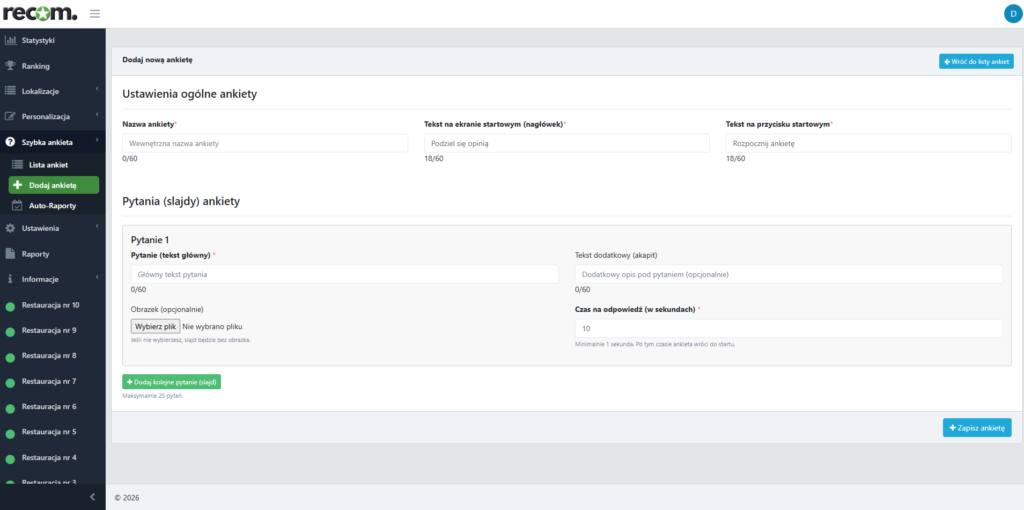This screenshot has width=1024, height=510.
Task: Click the Auto-Raporty calendar icon
Action: (x=17, y=206)
